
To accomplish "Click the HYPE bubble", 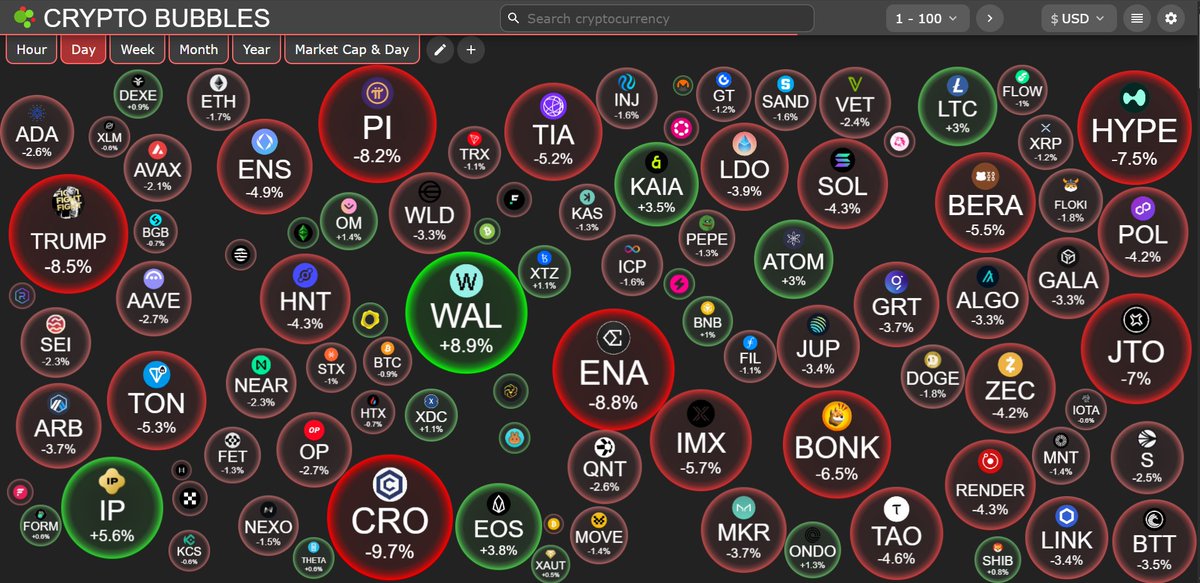I will coord(1134,125).
